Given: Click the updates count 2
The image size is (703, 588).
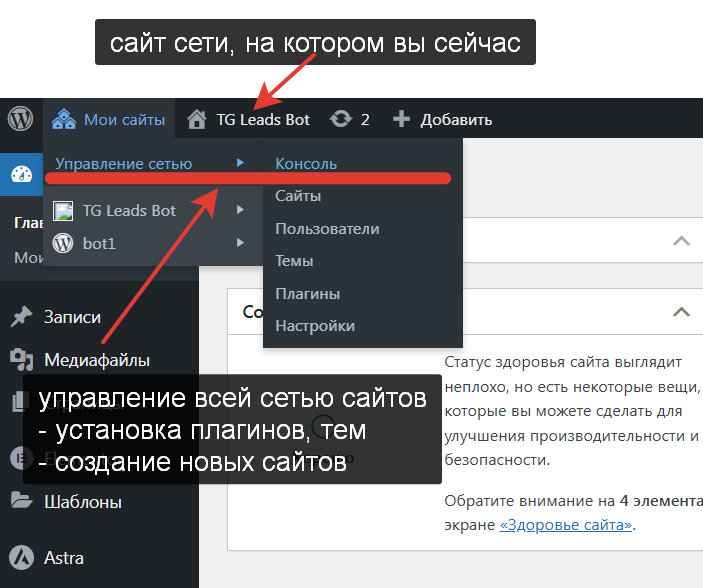Looking at the screenshot, I should point(365,120).
